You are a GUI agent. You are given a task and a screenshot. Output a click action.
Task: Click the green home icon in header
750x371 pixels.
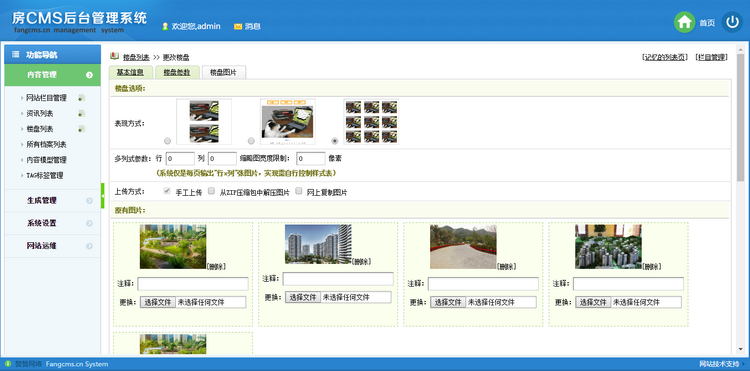click(x=684, y=22)
